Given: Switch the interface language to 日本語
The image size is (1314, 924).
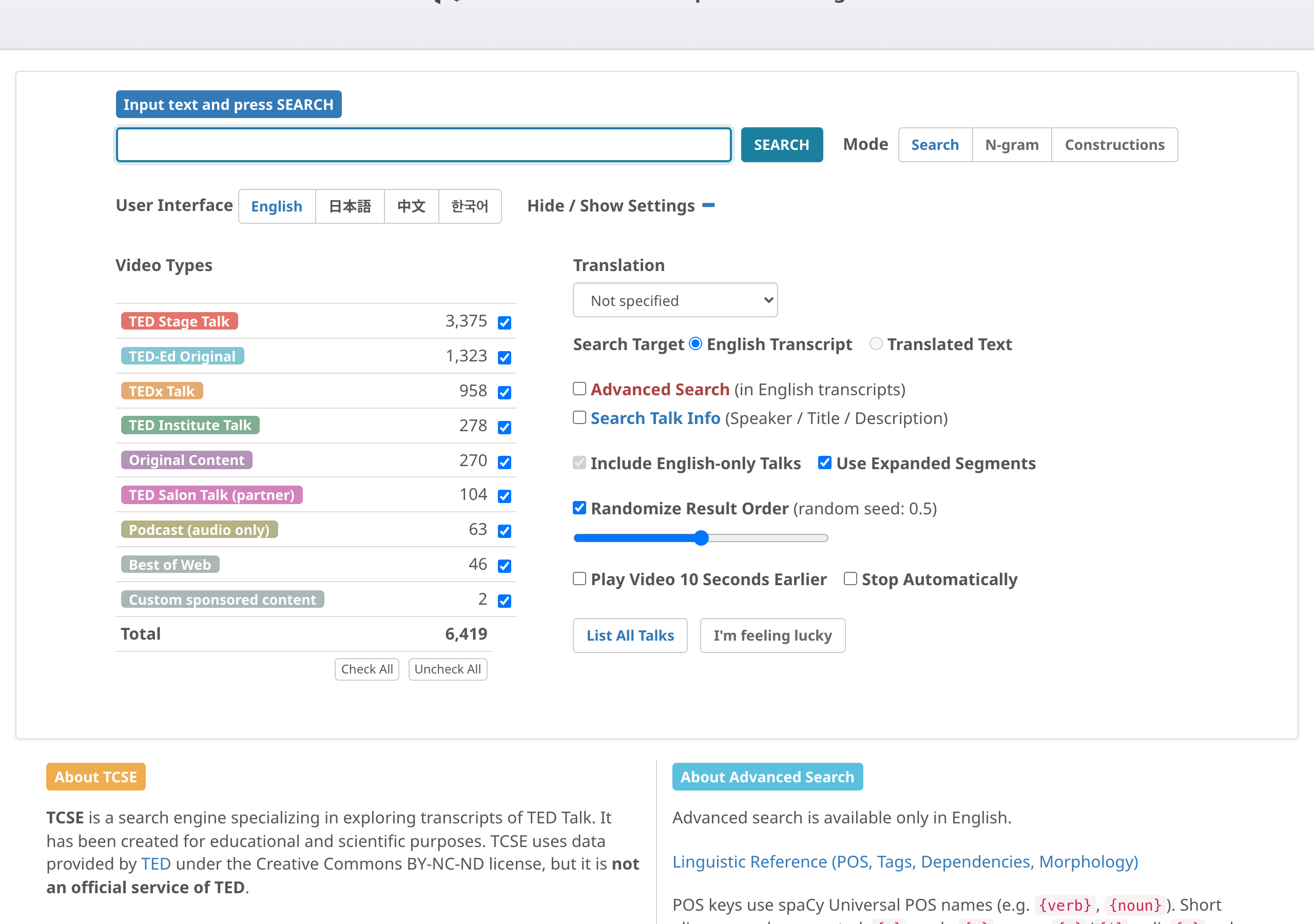Looking at the screenshot, I should pyautogui.click(x=350, y=206).
